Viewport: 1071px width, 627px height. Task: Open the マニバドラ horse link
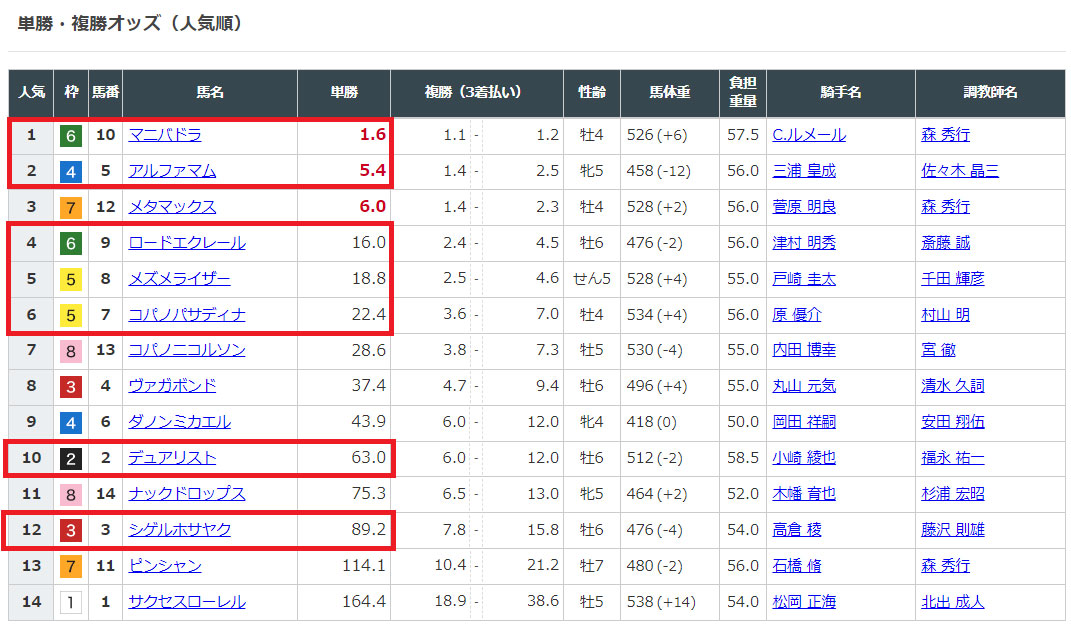pos(165,135)
